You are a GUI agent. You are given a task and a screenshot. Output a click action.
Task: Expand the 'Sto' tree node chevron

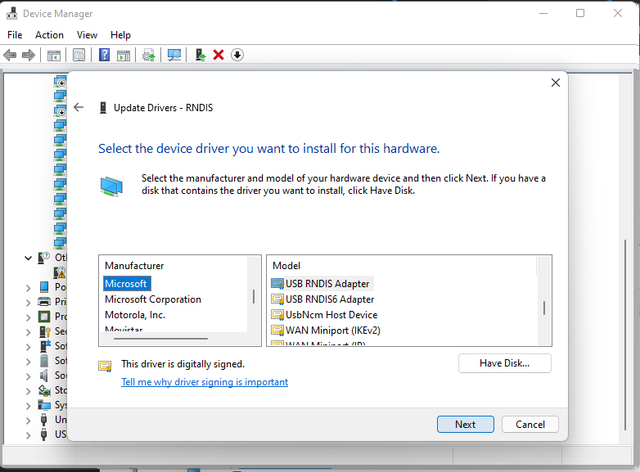pyautogui.click(x=28, y=391)
